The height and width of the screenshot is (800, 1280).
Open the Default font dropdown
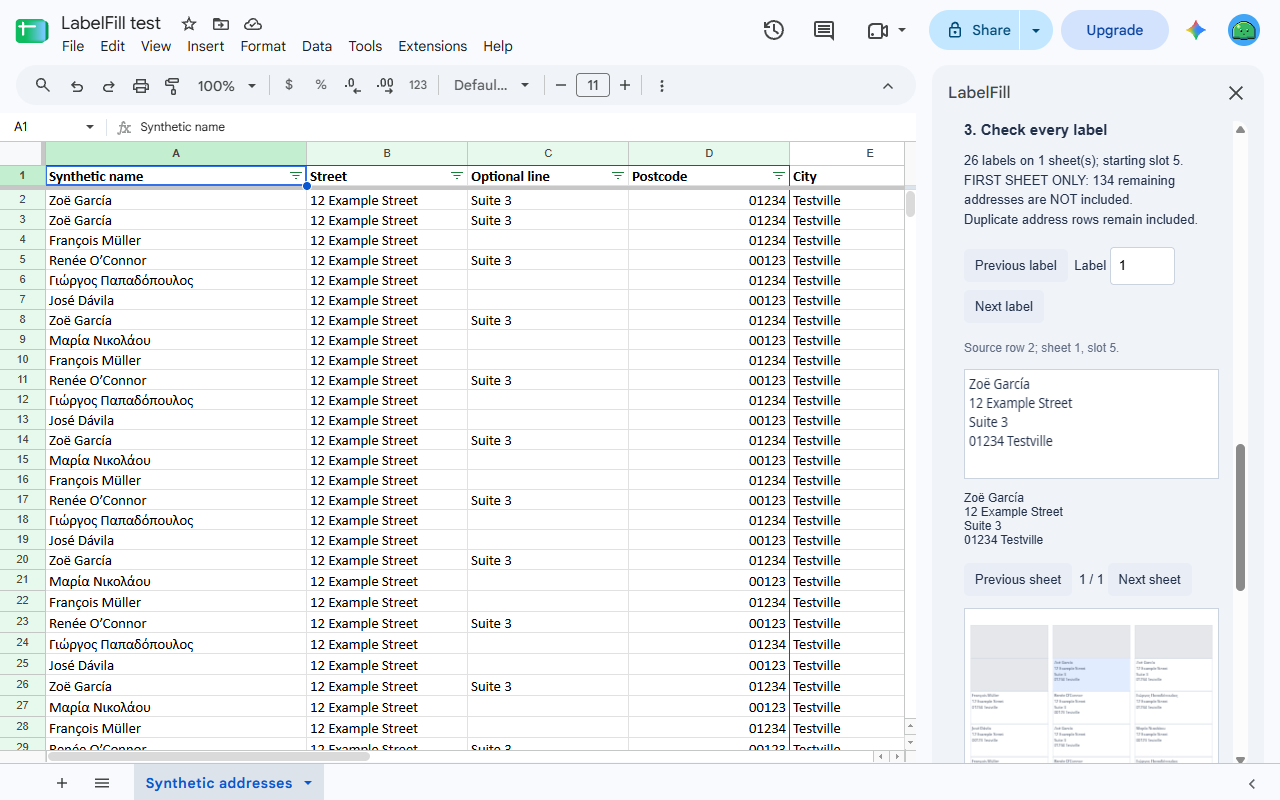click(x=491, y=86)
